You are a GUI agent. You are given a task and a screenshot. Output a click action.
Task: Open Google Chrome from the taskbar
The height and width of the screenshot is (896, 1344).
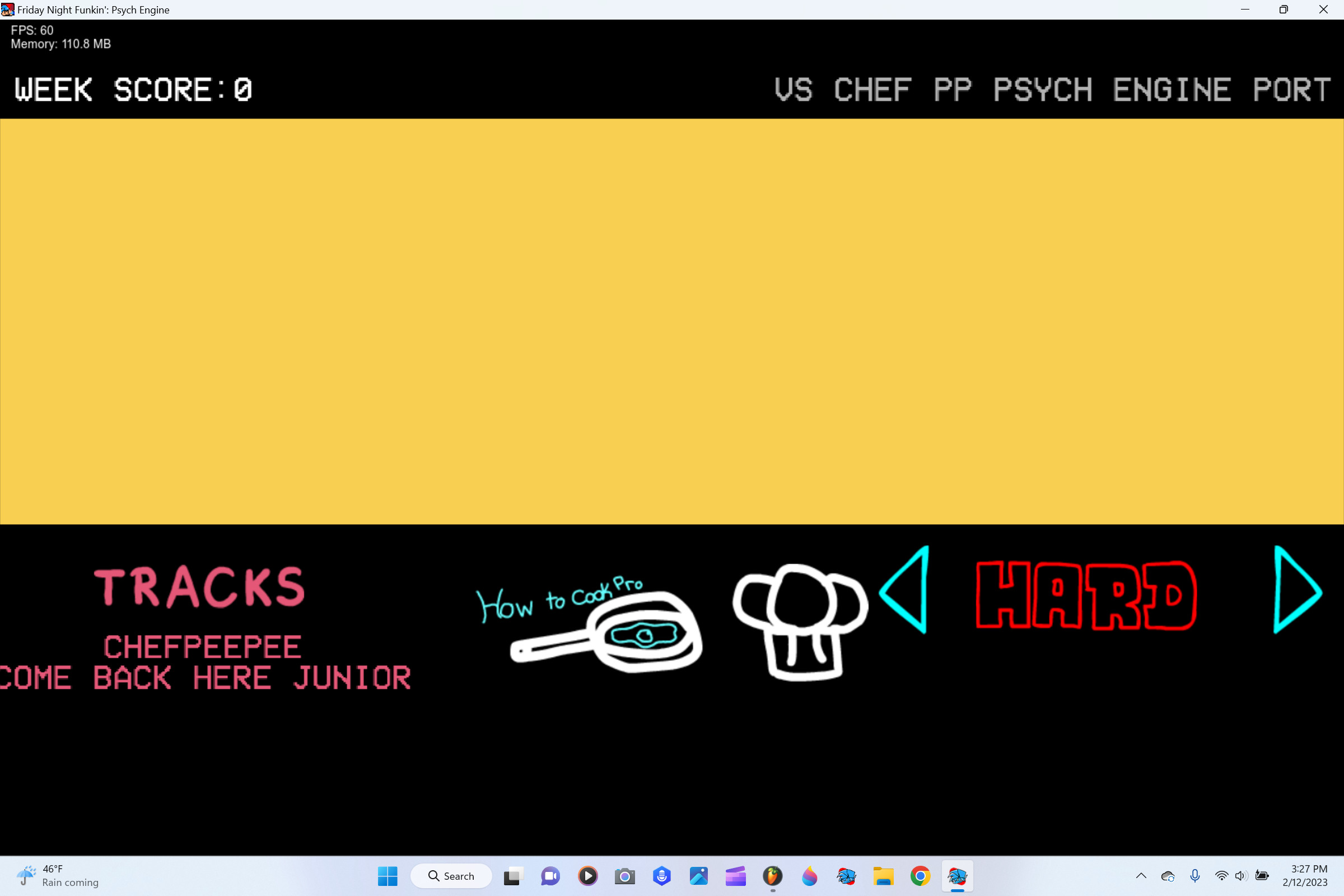tap(920, 876)
